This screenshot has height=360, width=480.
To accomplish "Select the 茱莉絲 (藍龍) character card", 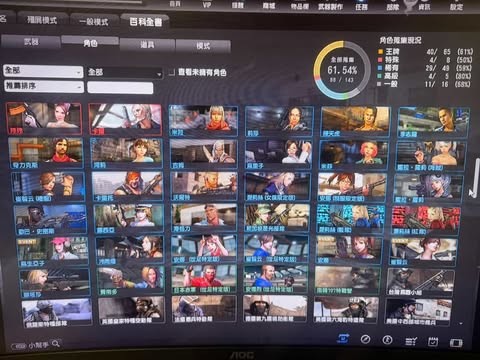I will tap(350, 219).
